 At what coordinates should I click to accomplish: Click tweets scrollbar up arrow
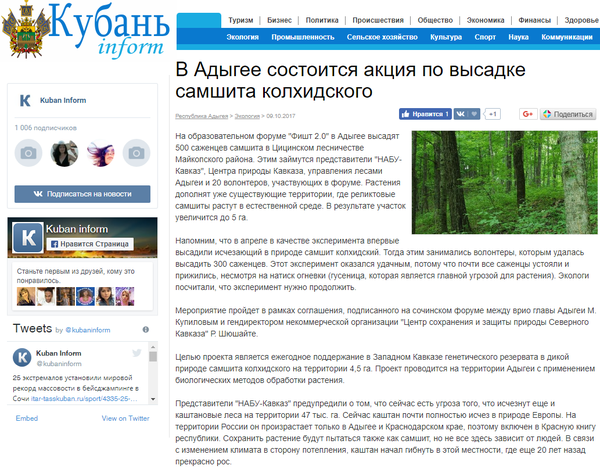tap(153, 347)
